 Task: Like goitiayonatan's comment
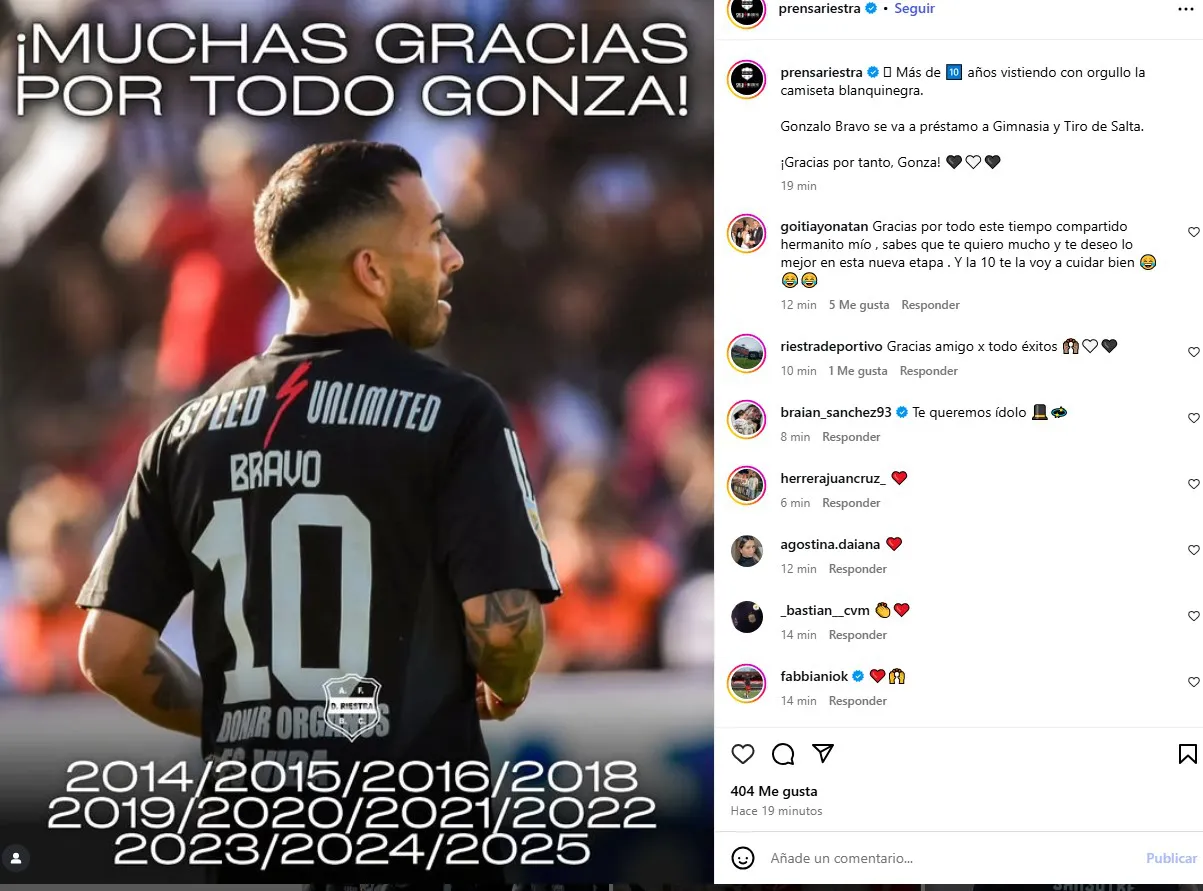1193,232
